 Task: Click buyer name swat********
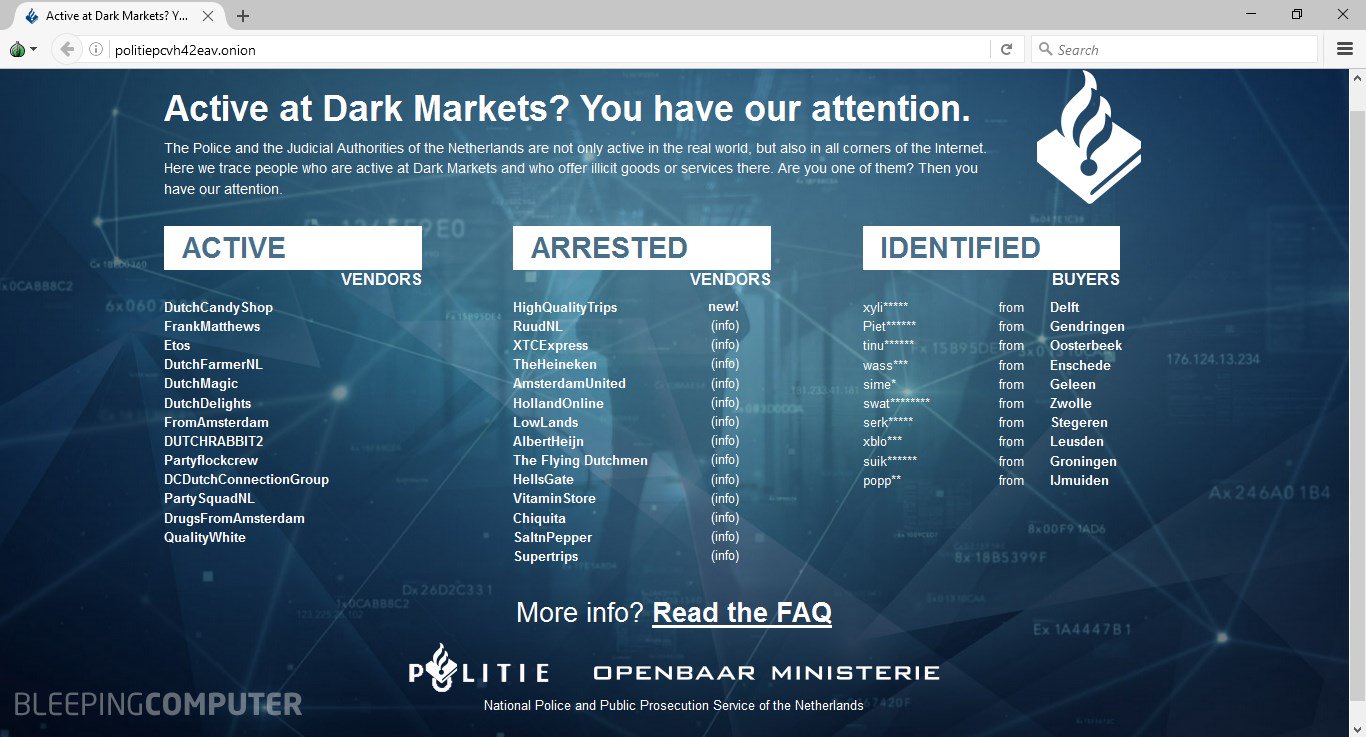[x=896, y=403]
